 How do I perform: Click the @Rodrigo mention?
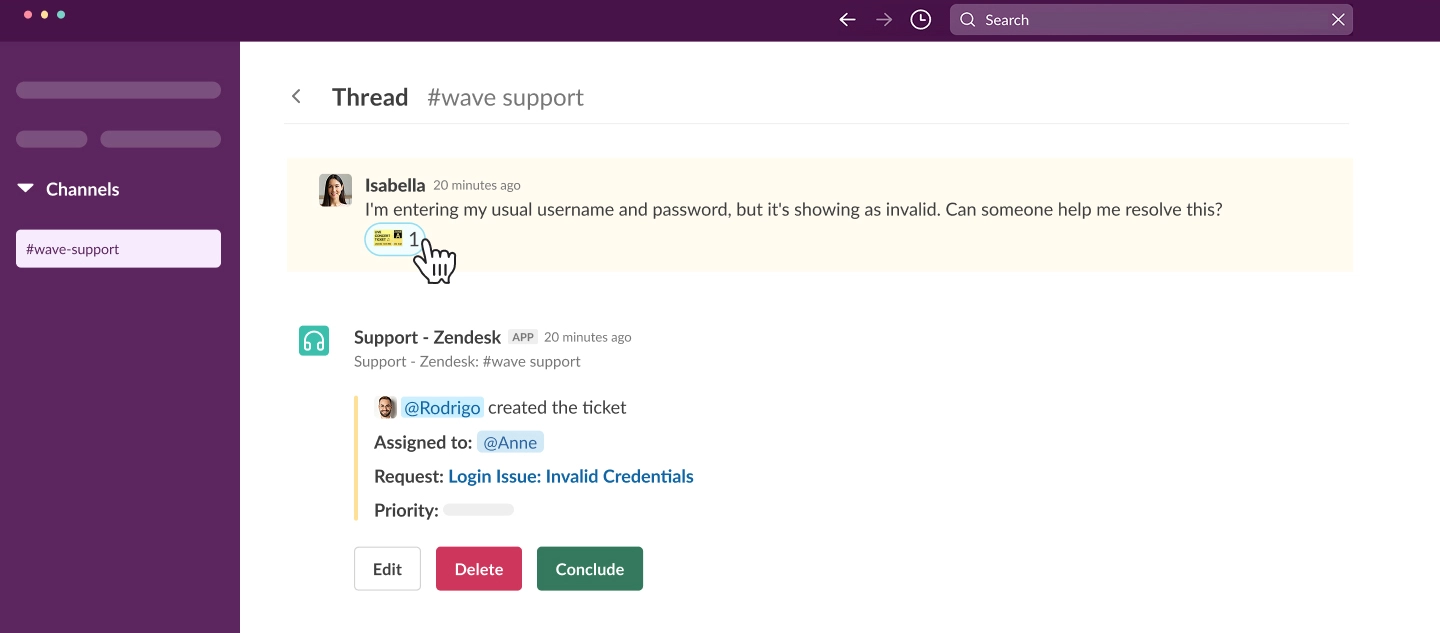pos(443,407)
